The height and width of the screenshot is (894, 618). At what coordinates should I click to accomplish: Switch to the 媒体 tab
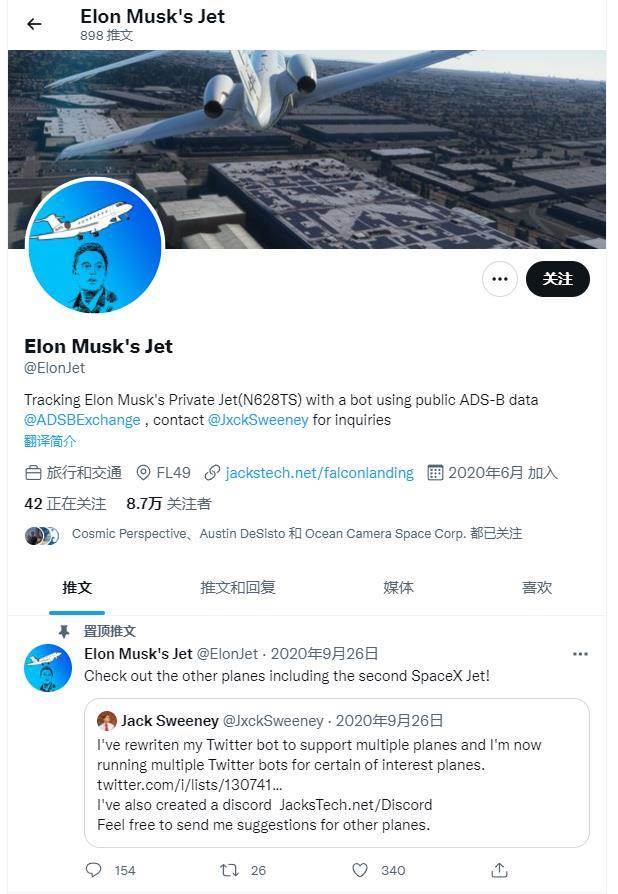[x=399, y=587]
